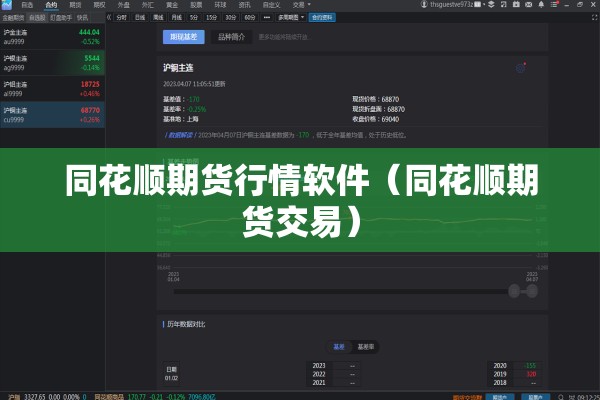Click the 现货价格 68870 value
Screen dimensions: 600x400
point(390,99)
